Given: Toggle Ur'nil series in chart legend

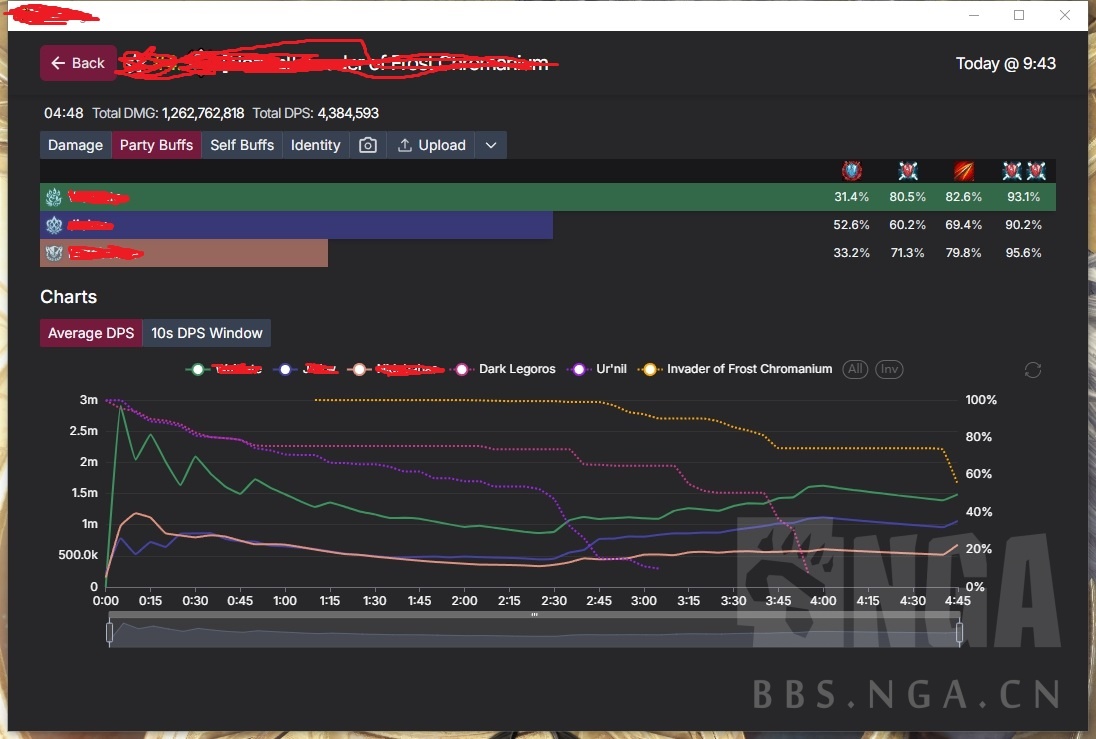Looking at the screenshot, I should coord(602,369).
